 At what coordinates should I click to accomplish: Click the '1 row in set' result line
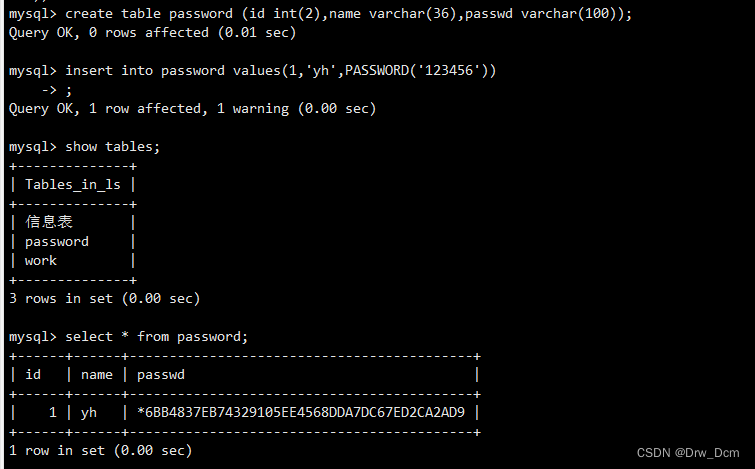pos(101,451)
